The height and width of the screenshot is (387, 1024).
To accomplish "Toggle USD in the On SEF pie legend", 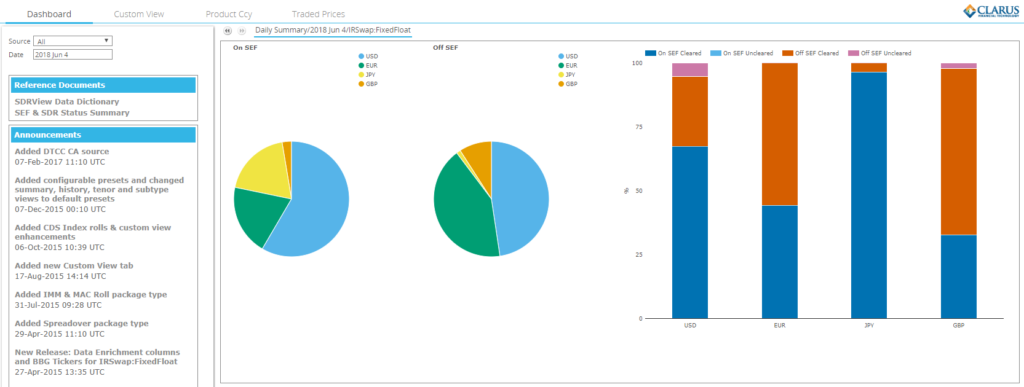I will (x=368, y=57).
